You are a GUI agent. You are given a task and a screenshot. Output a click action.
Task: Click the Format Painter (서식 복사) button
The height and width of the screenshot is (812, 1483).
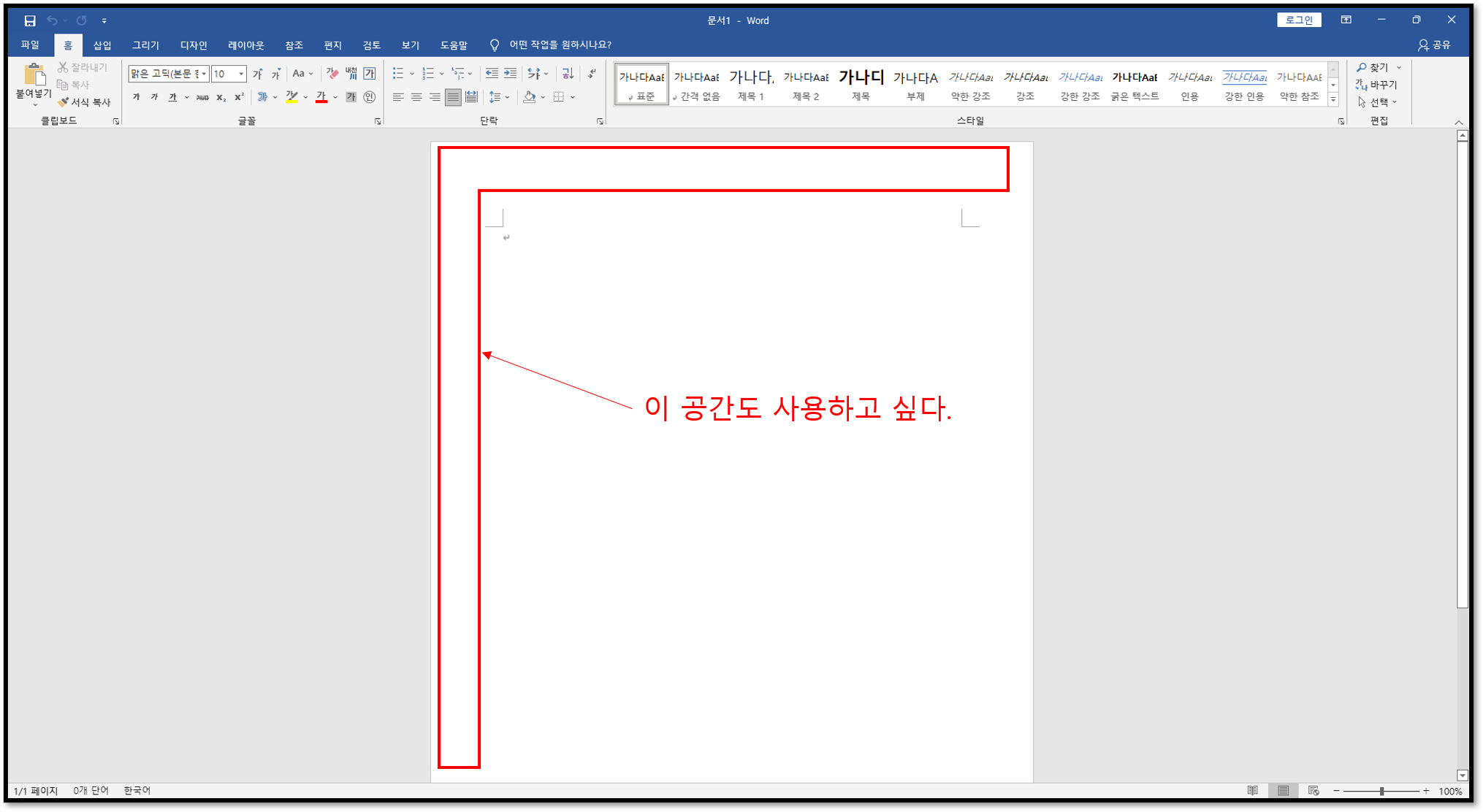84,102
